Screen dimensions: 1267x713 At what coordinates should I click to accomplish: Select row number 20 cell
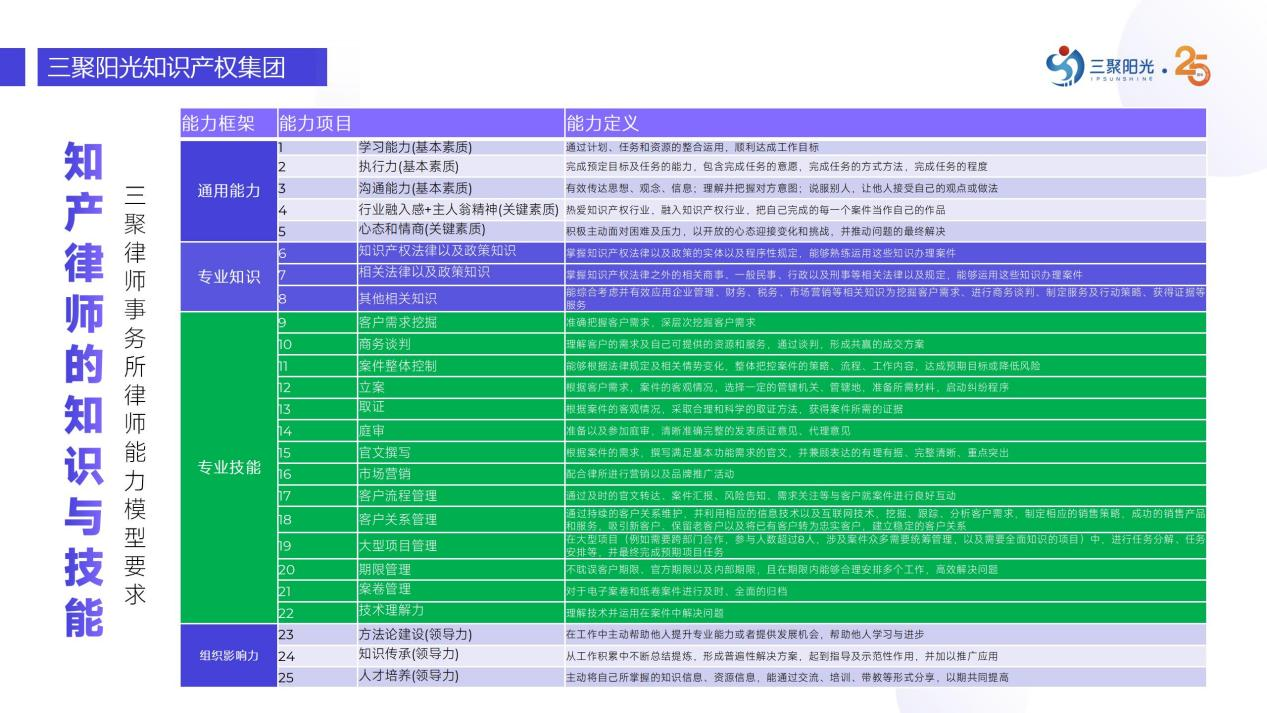coord(317,568)
